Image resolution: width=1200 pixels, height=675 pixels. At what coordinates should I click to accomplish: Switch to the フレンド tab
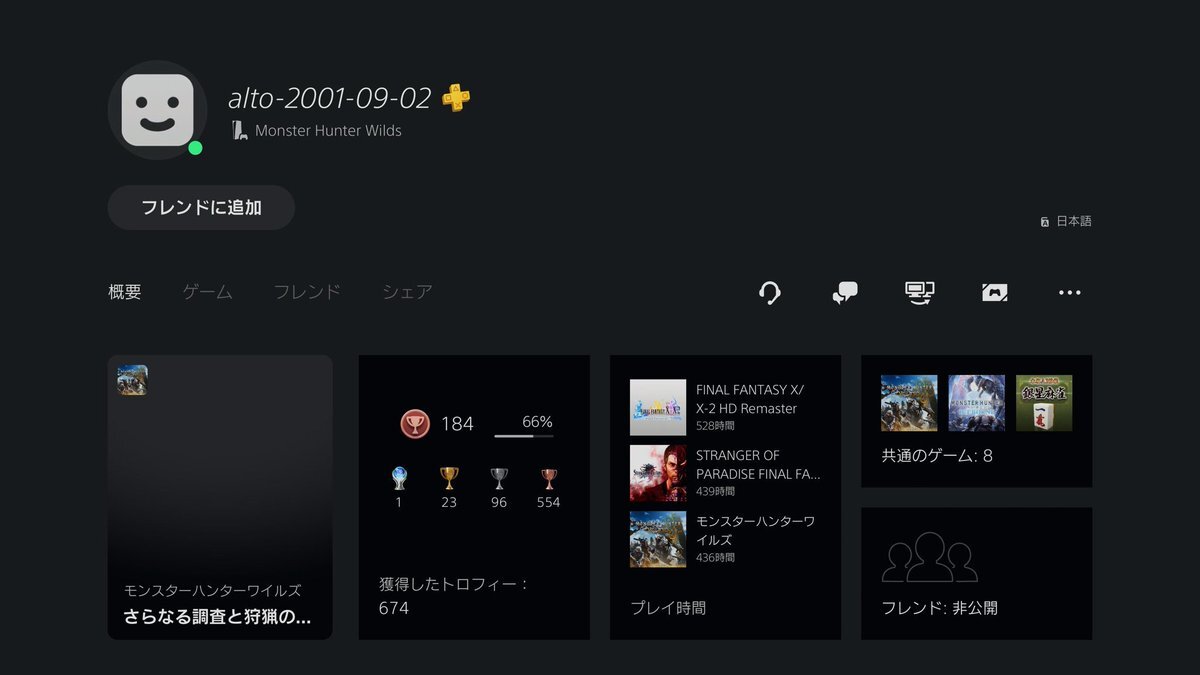point(307,292)
